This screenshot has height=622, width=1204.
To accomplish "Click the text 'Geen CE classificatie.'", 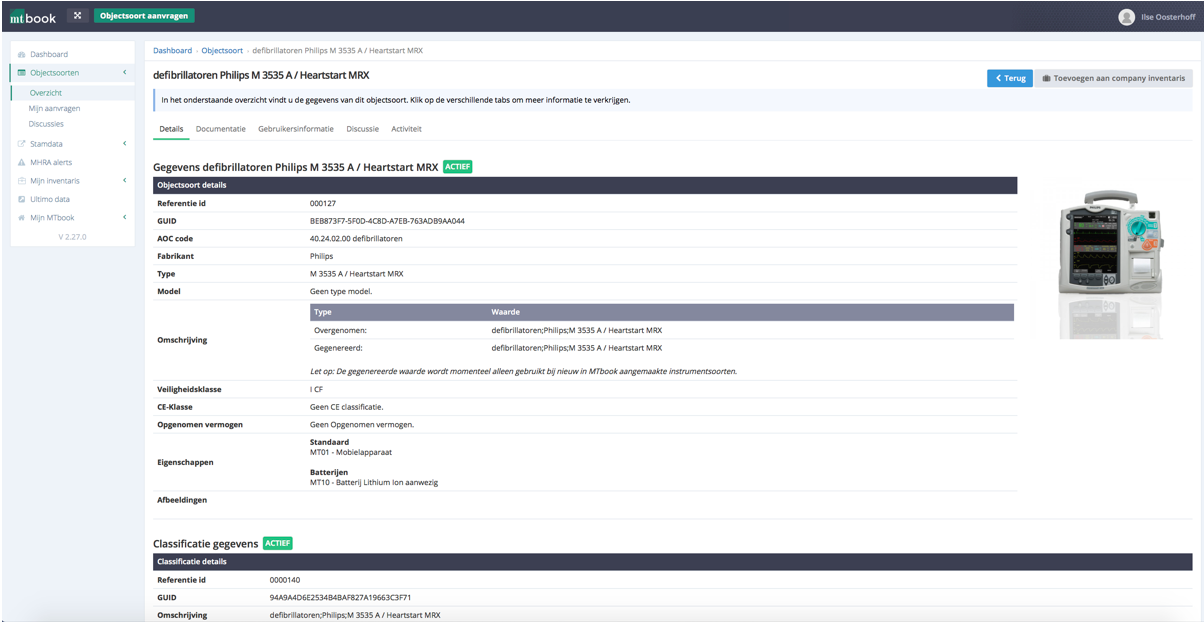I will [346, 407].
